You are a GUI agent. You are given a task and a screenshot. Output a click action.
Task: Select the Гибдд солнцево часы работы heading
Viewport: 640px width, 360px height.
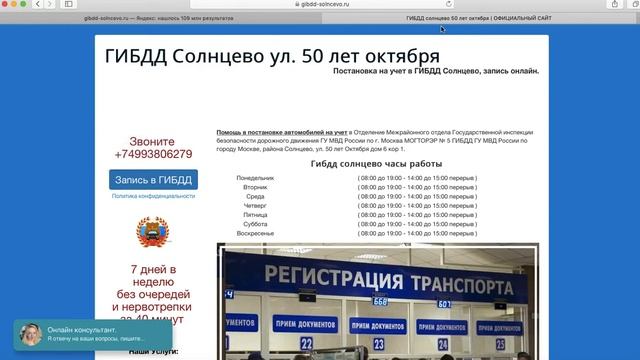376,164
